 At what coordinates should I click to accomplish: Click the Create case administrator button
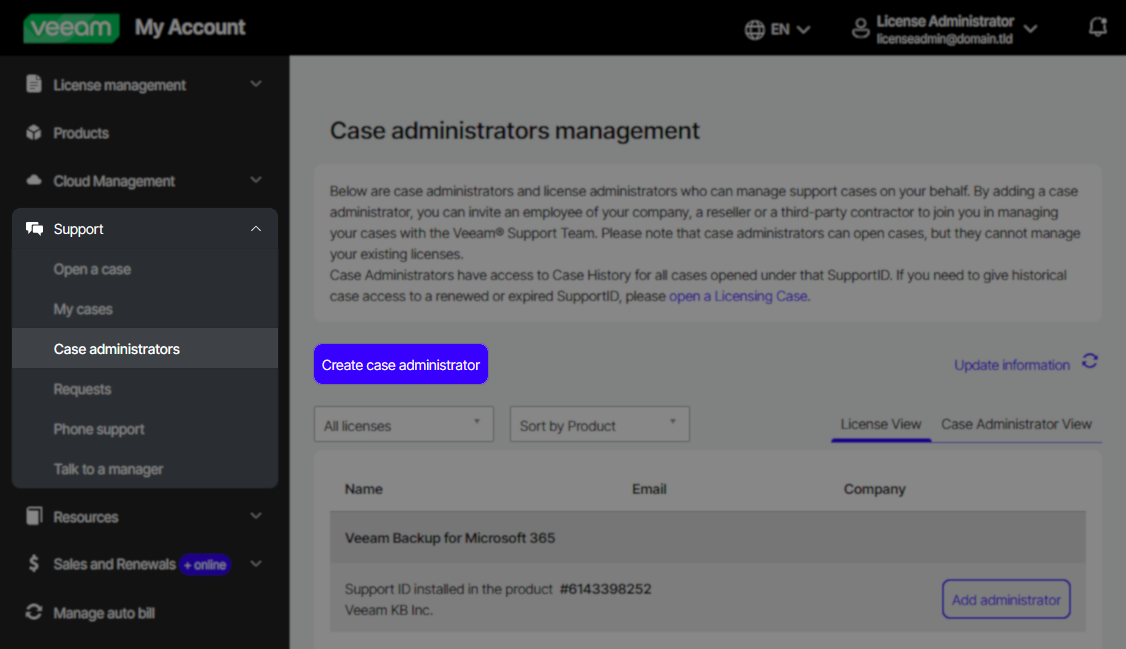(400, 364)
